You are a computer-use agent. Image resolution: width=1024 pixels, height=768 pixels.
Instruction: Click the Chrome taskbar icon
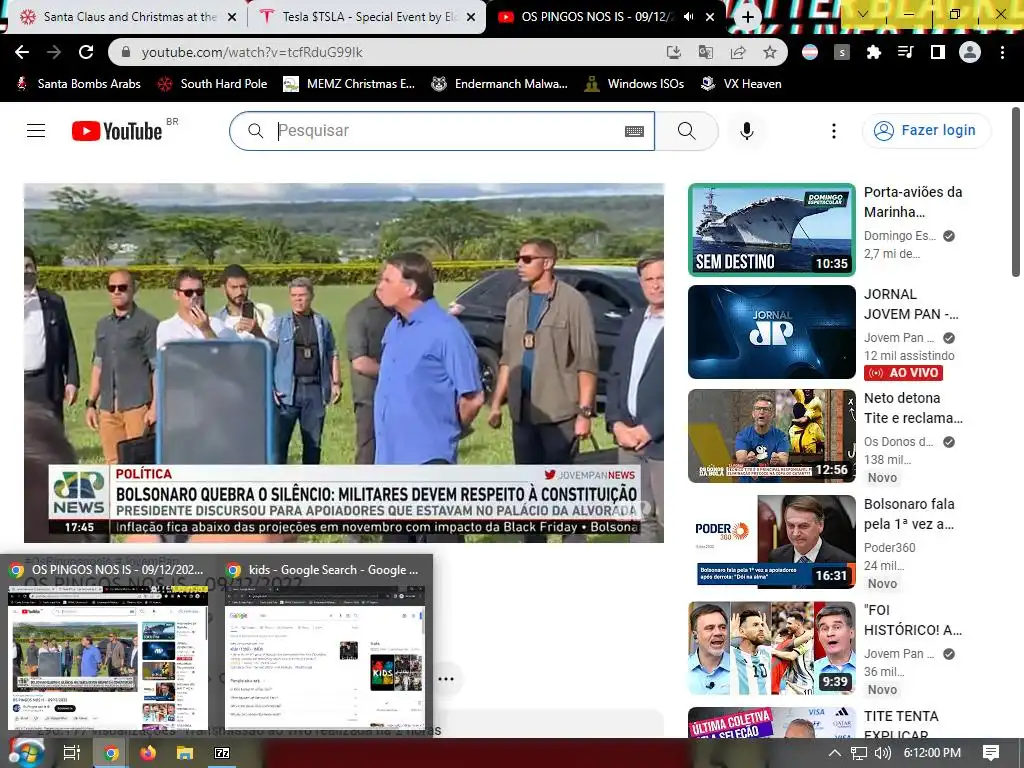pos(111,753)
